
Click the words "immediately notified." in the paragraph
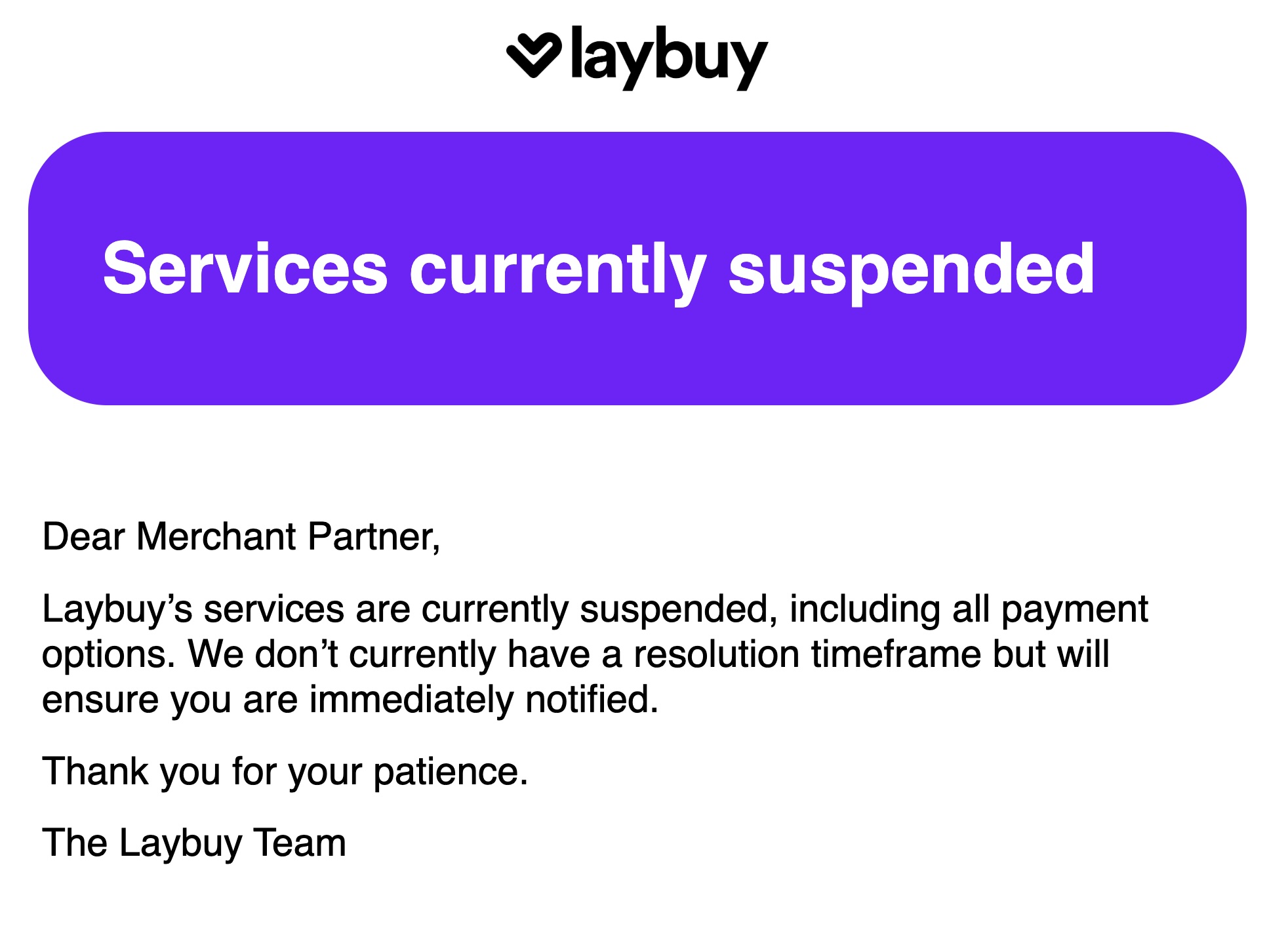(x=483, y=699)
